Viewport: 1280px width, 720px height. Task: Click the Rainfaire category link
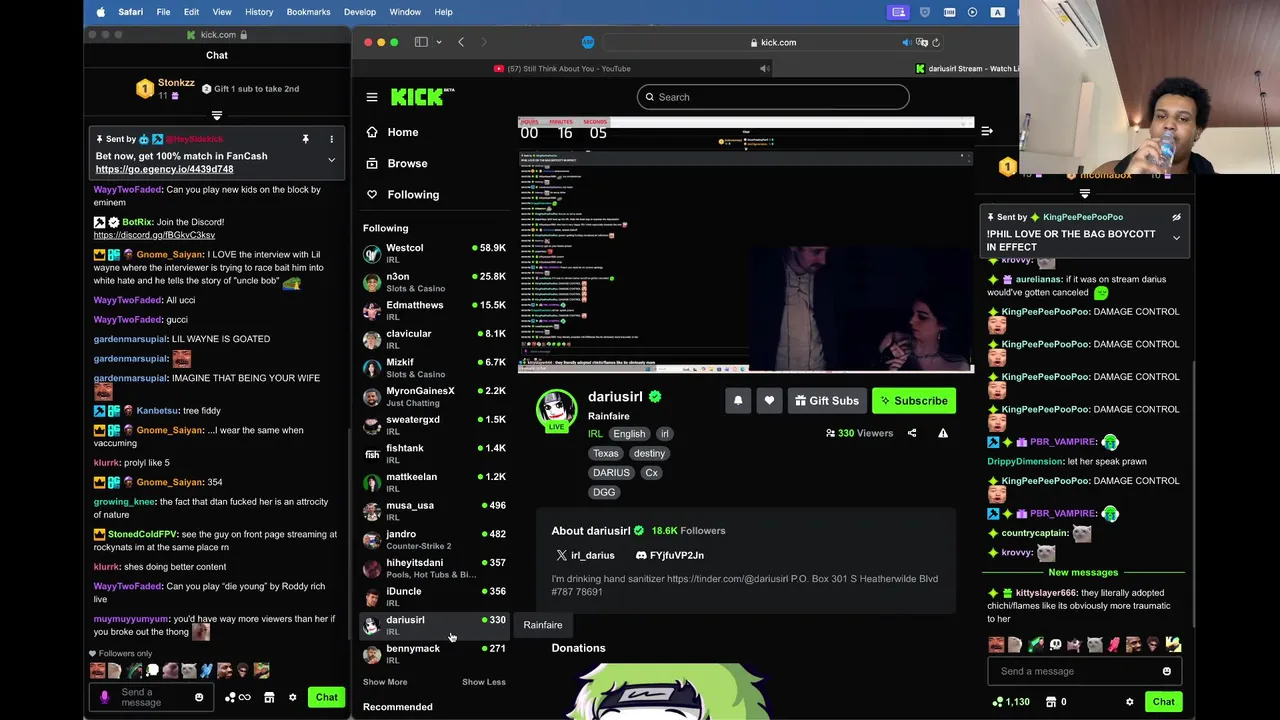point(609,416)
